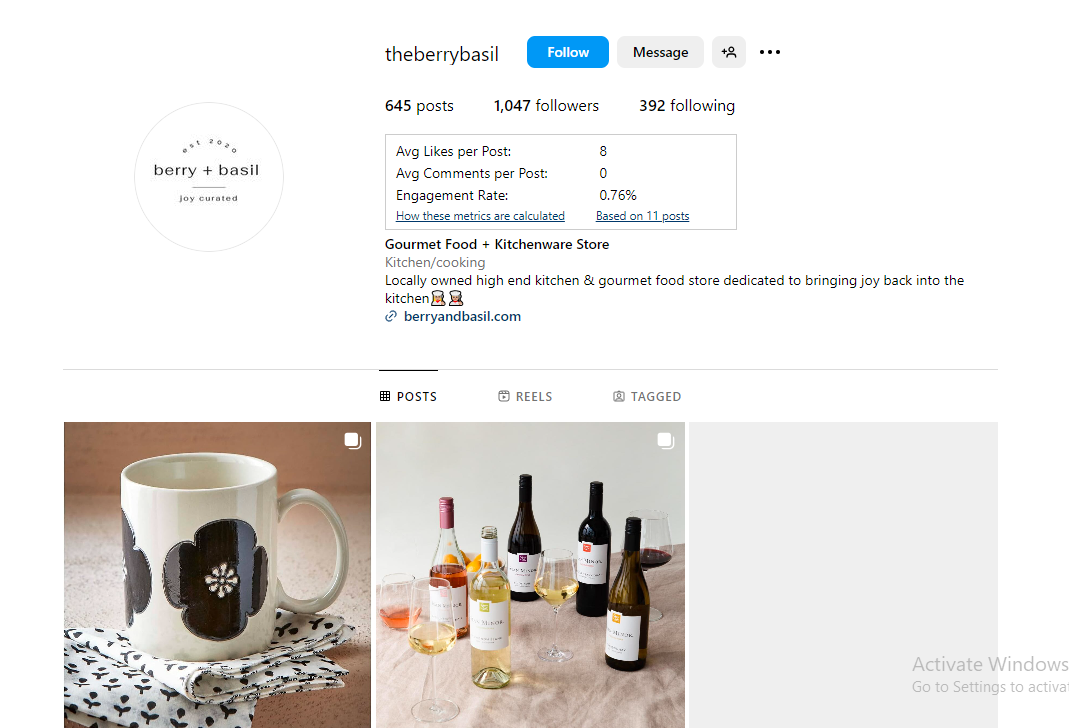The image size is (1069, 728).
Task: View the 1,047 followers list
Action: 546,105
